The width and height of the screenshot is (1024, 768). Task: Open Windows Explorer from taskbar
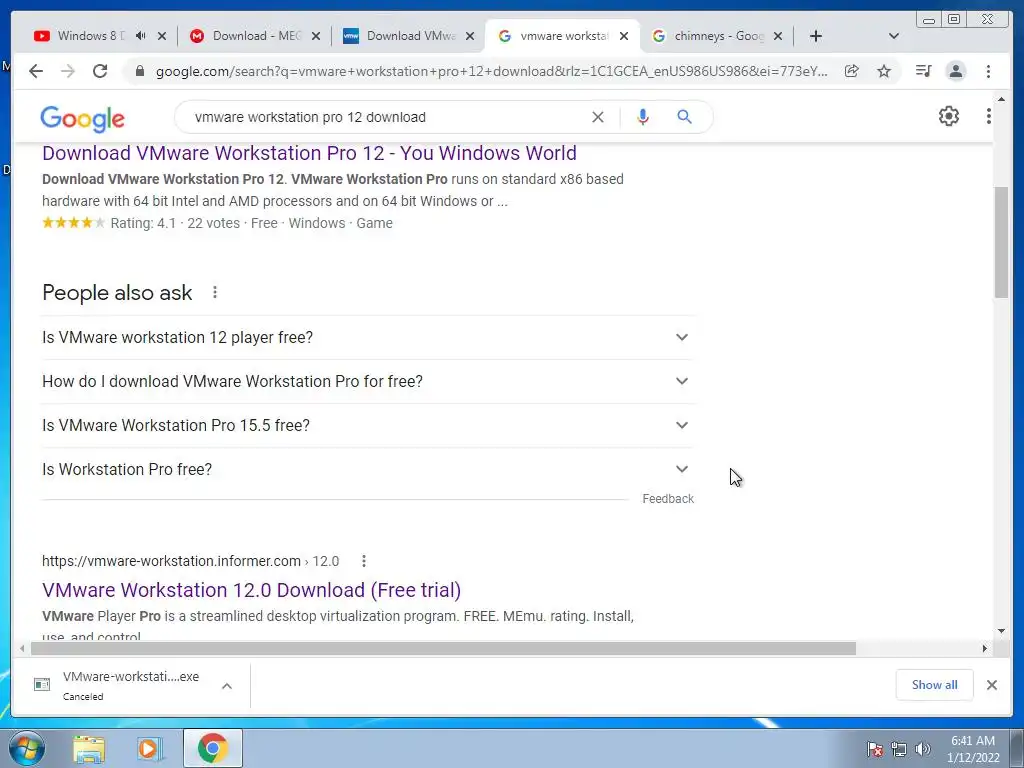89,748
